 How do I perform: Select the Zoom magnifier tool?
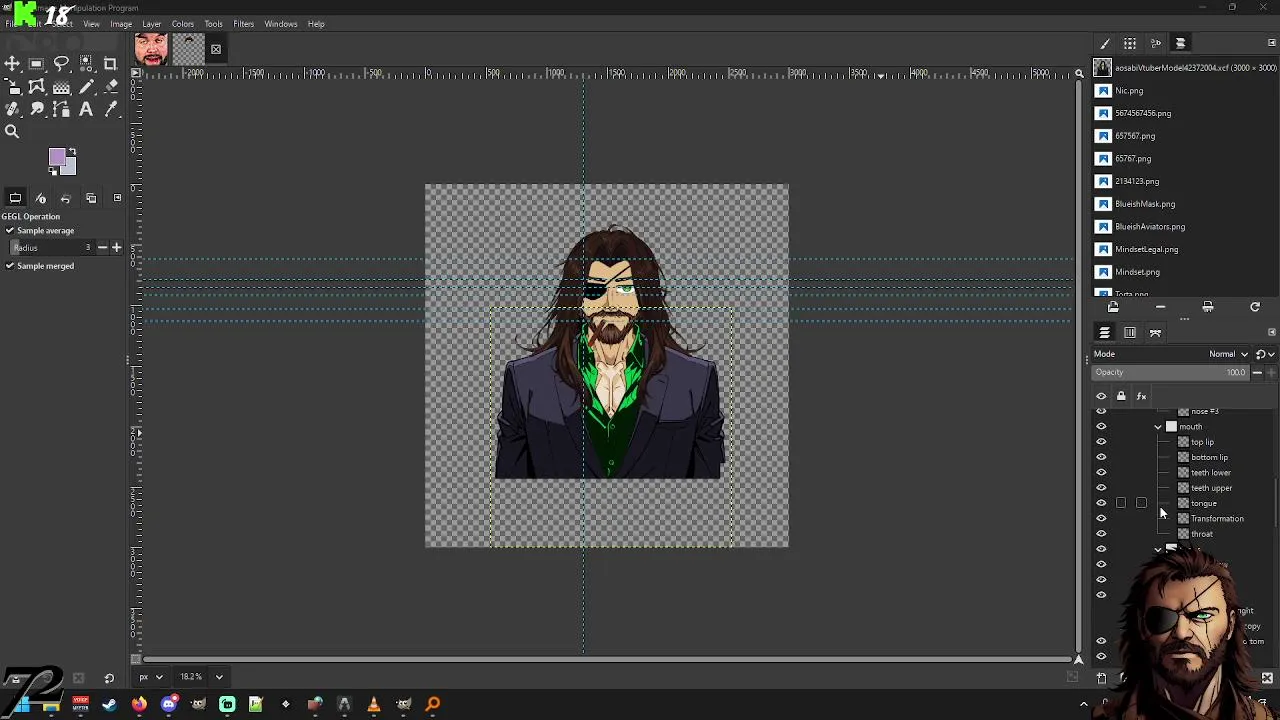pyautogui.click(x=12, y=132)
